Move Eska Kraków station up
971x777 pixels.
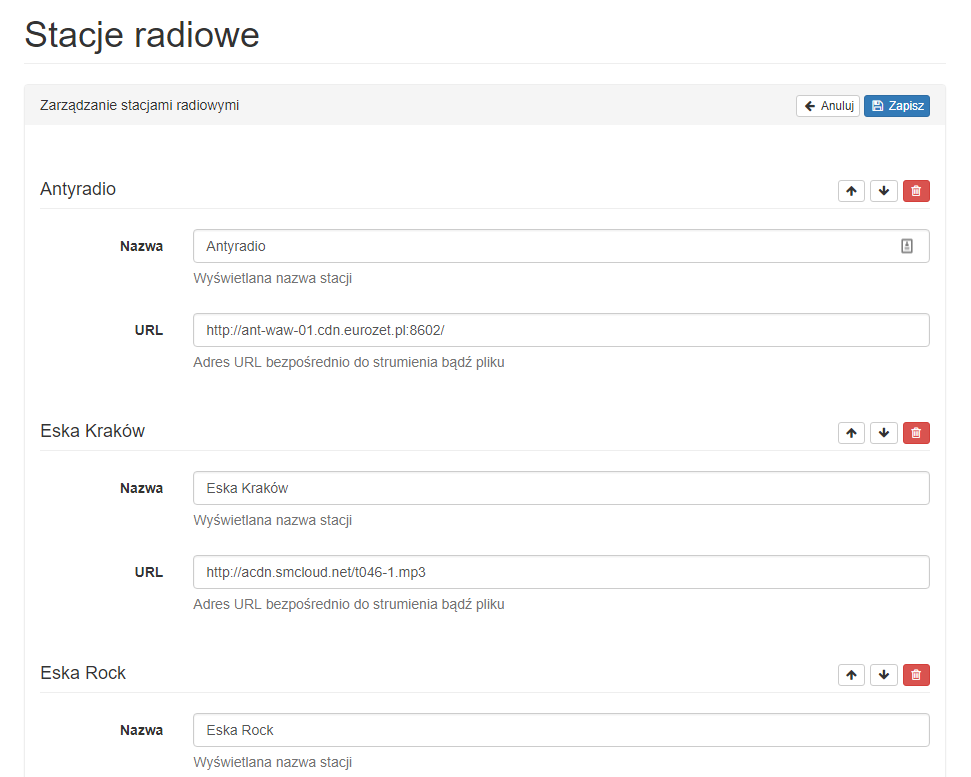point(851,433)
